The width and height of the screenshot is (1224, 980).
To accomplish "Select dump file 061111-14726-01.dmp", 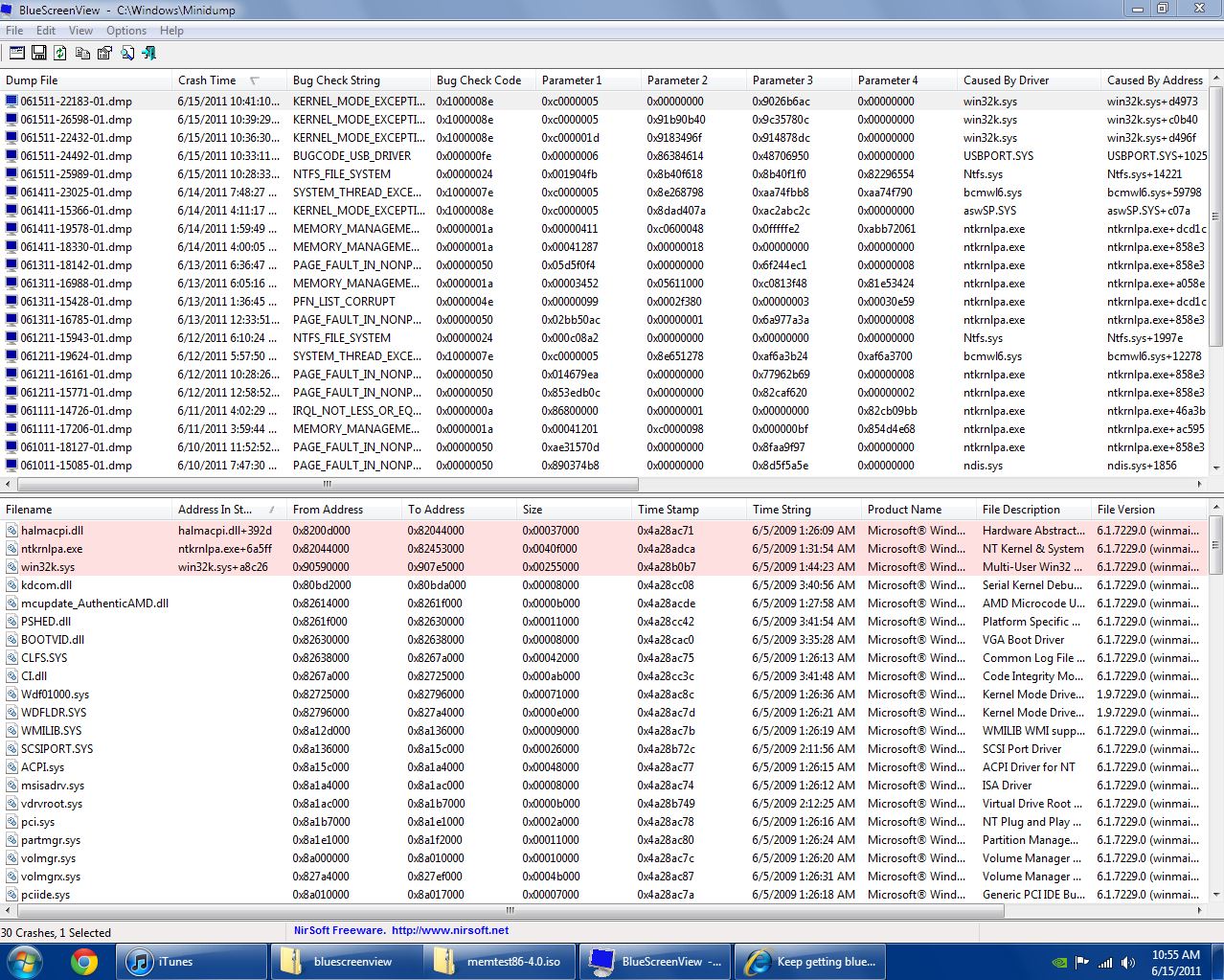I will [77, 411].
